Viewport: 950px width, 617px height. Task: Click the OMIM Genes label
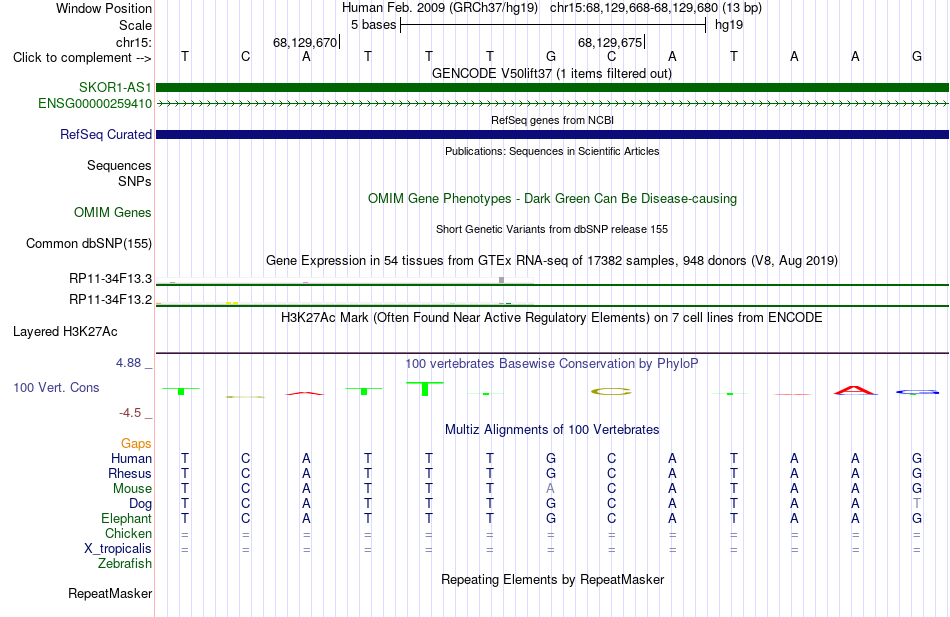click(x=113, y=213)
